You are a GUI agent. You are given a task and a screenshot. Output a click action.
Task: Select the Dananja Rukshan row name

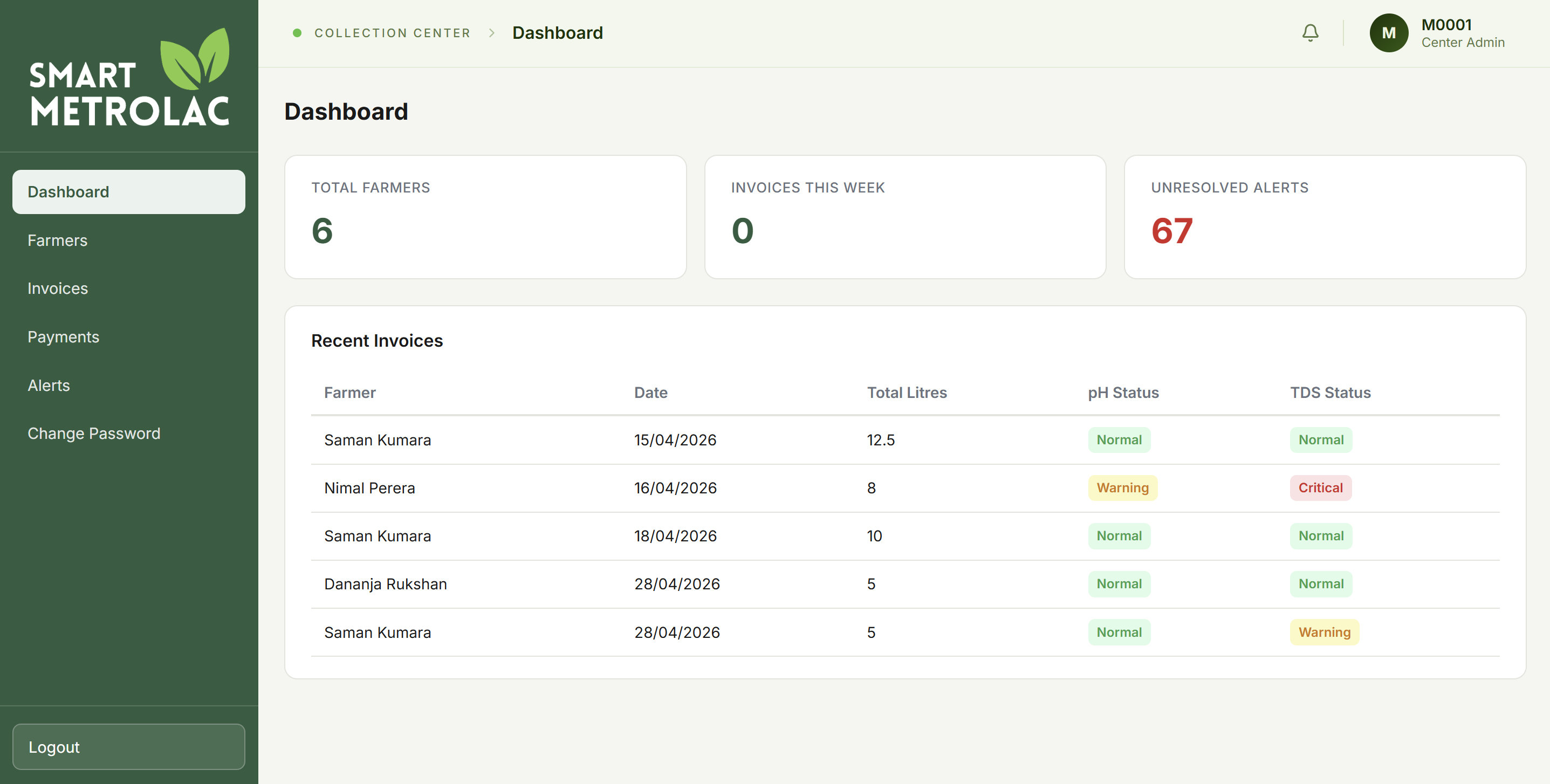pyautogui.click(x=385, y=584)
